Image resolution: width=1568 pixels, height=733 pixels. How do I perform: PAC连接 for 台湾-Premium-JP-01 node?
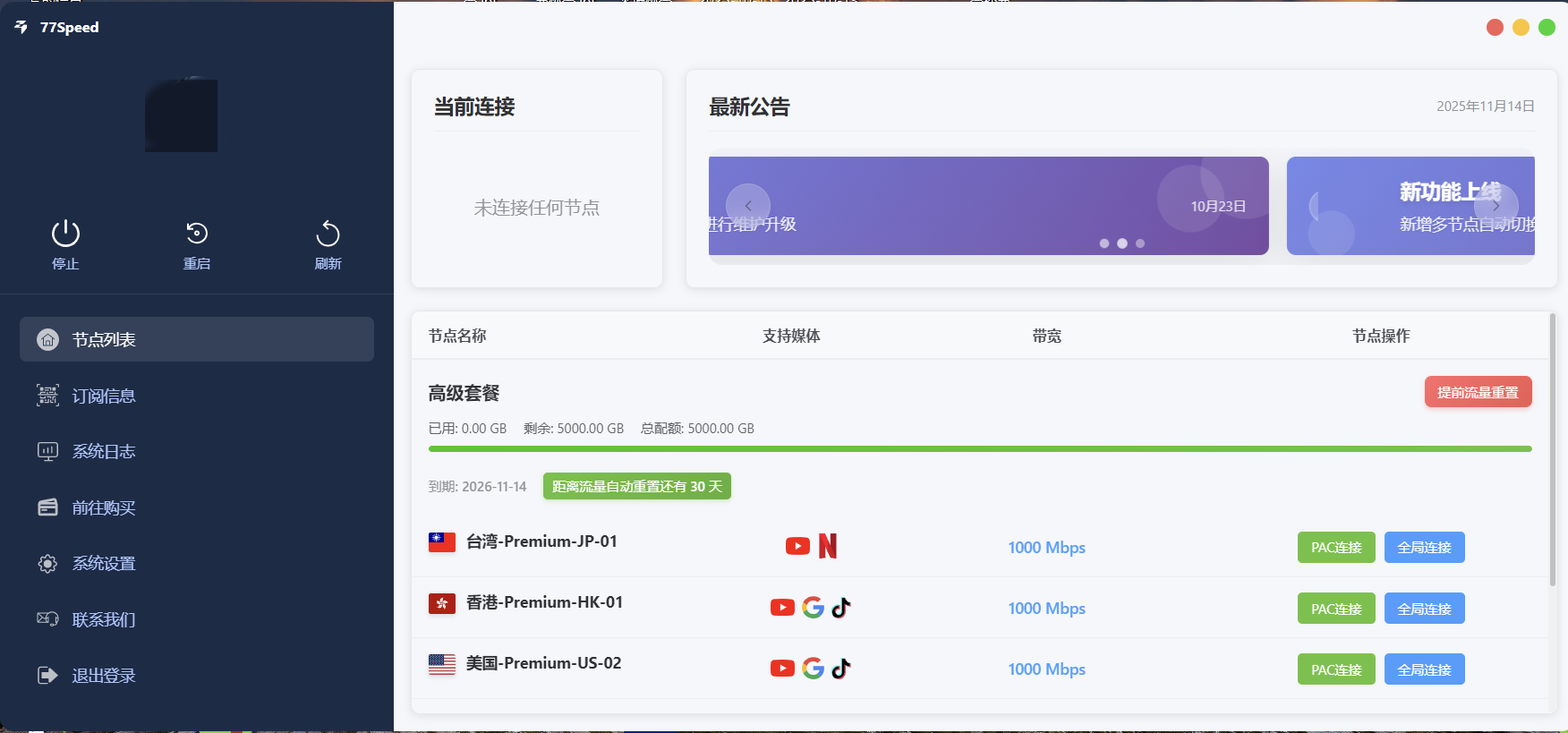click(1336, 548)
